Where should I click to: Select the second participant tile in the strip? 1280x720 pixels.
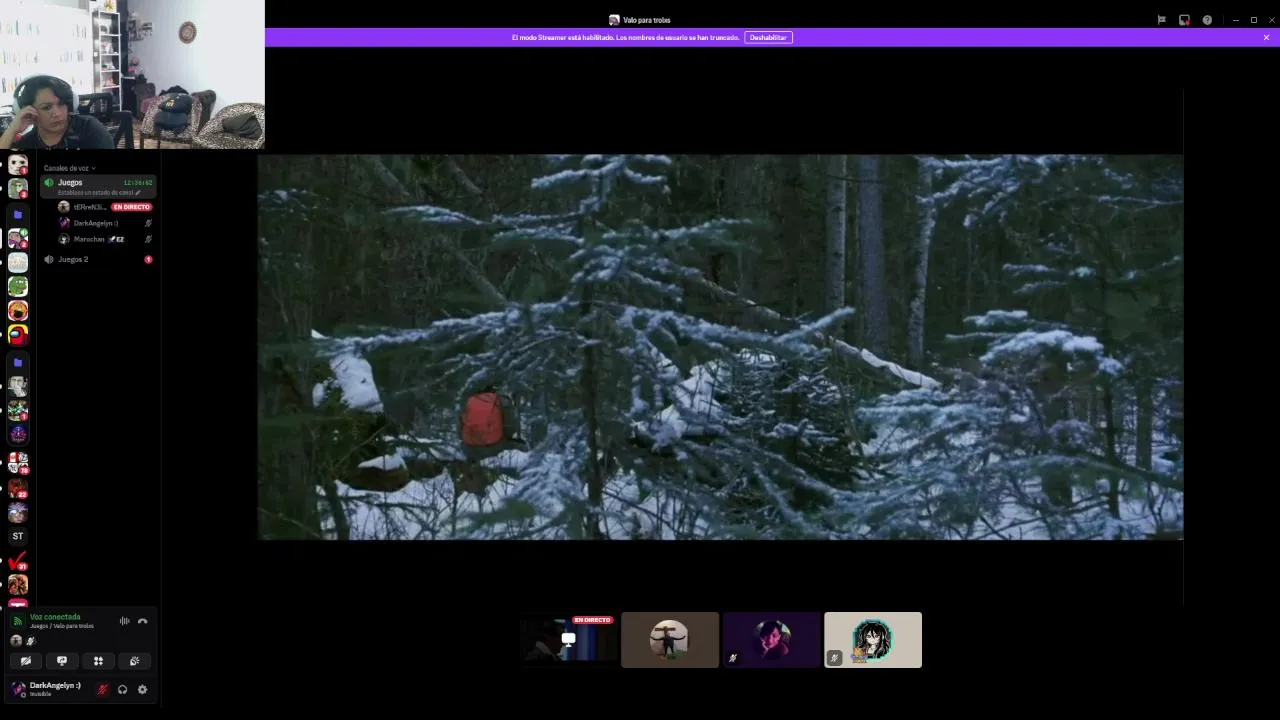point(670,640)
